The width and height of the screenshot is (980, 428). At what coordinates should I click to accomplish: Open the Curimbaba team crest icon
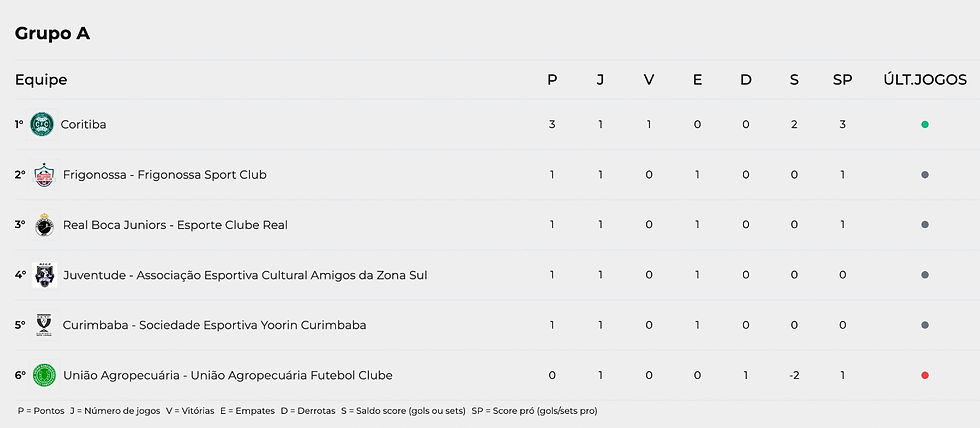click(x=44, y=326)
